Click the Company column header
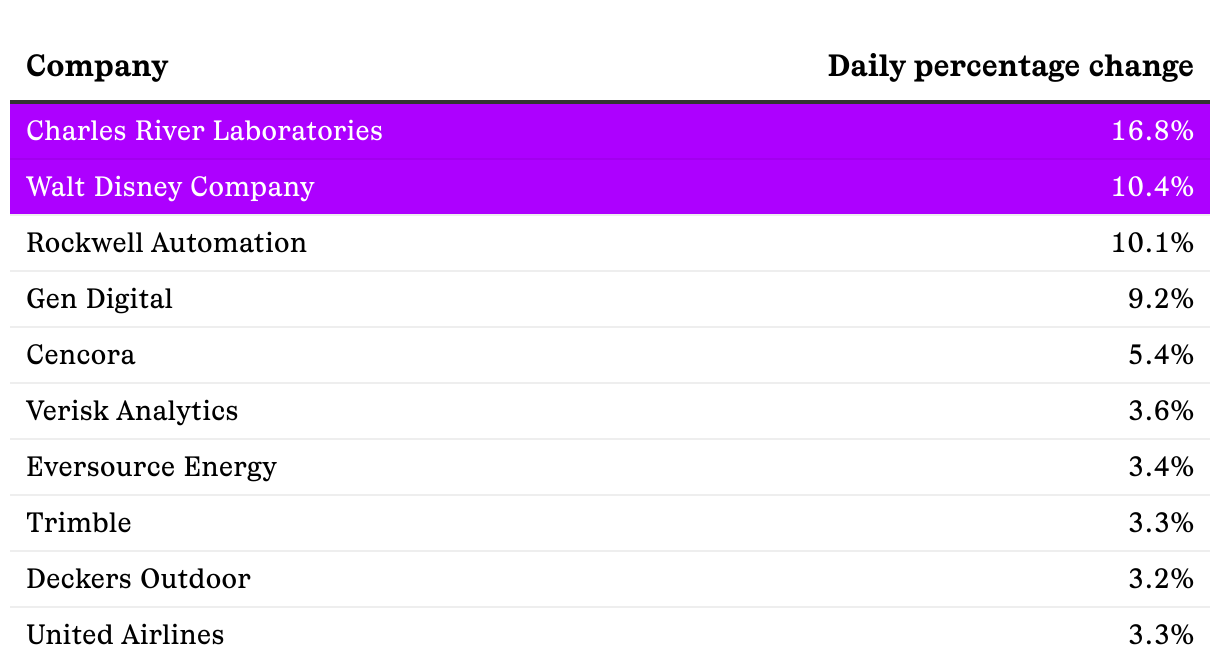 97,66
